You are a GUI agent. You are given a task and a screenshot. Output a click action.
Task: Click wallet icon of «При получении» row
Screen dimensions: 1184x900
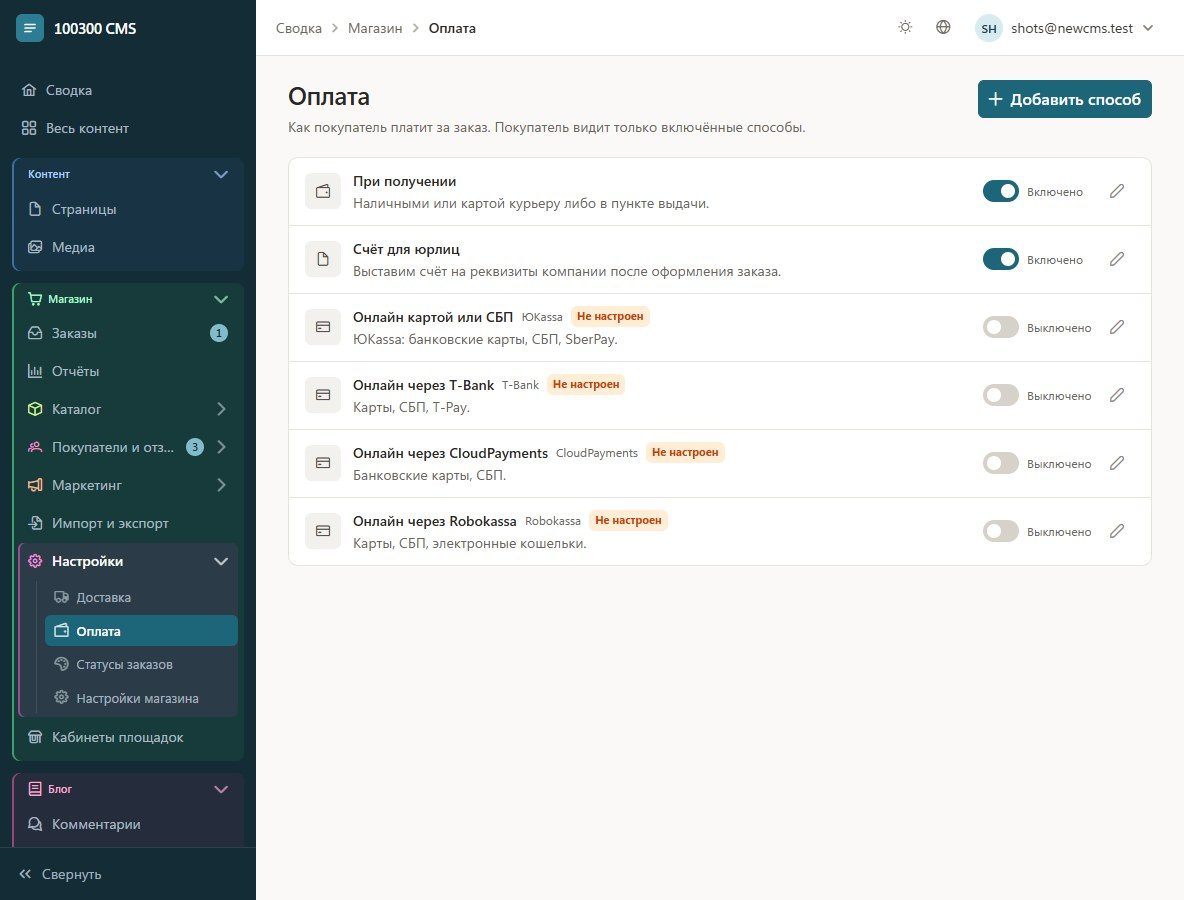pos(323,191)
